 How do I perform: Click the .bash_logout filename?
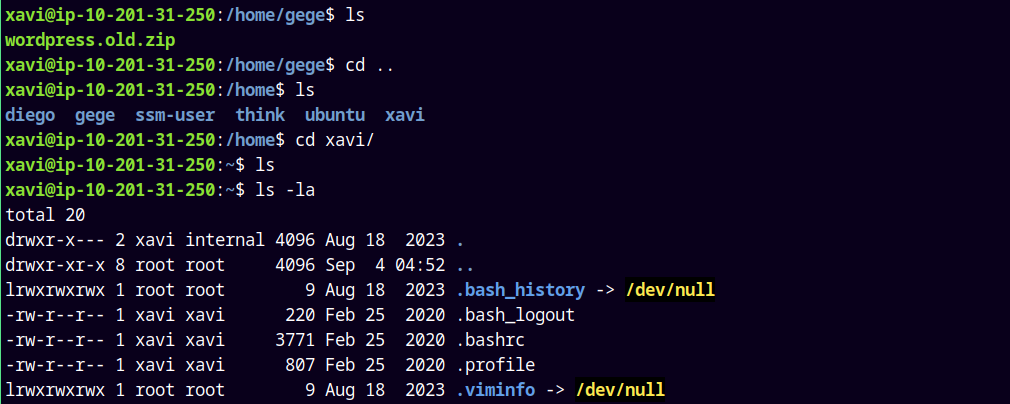pyautogui.click(x=515, y=315)
